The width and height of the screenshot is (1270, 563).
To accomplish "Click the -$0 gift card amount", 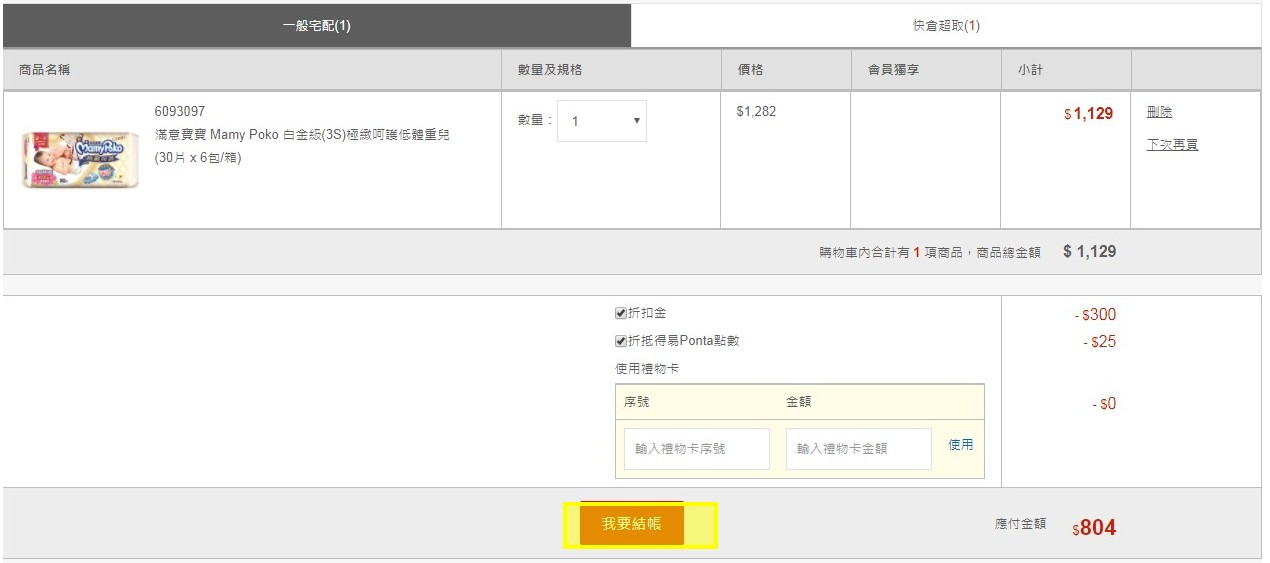I will (x=1104, y=404).
